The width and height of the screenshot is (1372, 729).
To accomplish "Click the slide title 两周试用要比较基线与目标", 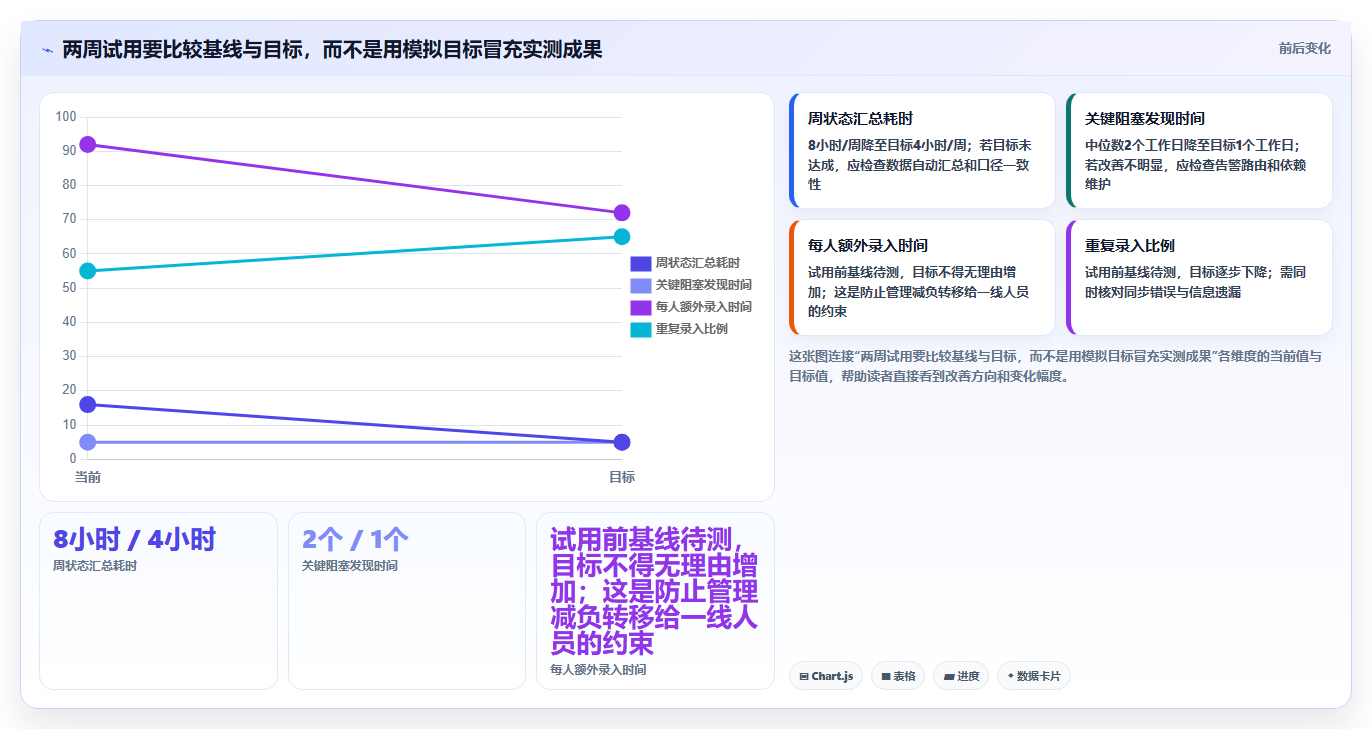I will point(332,49).
